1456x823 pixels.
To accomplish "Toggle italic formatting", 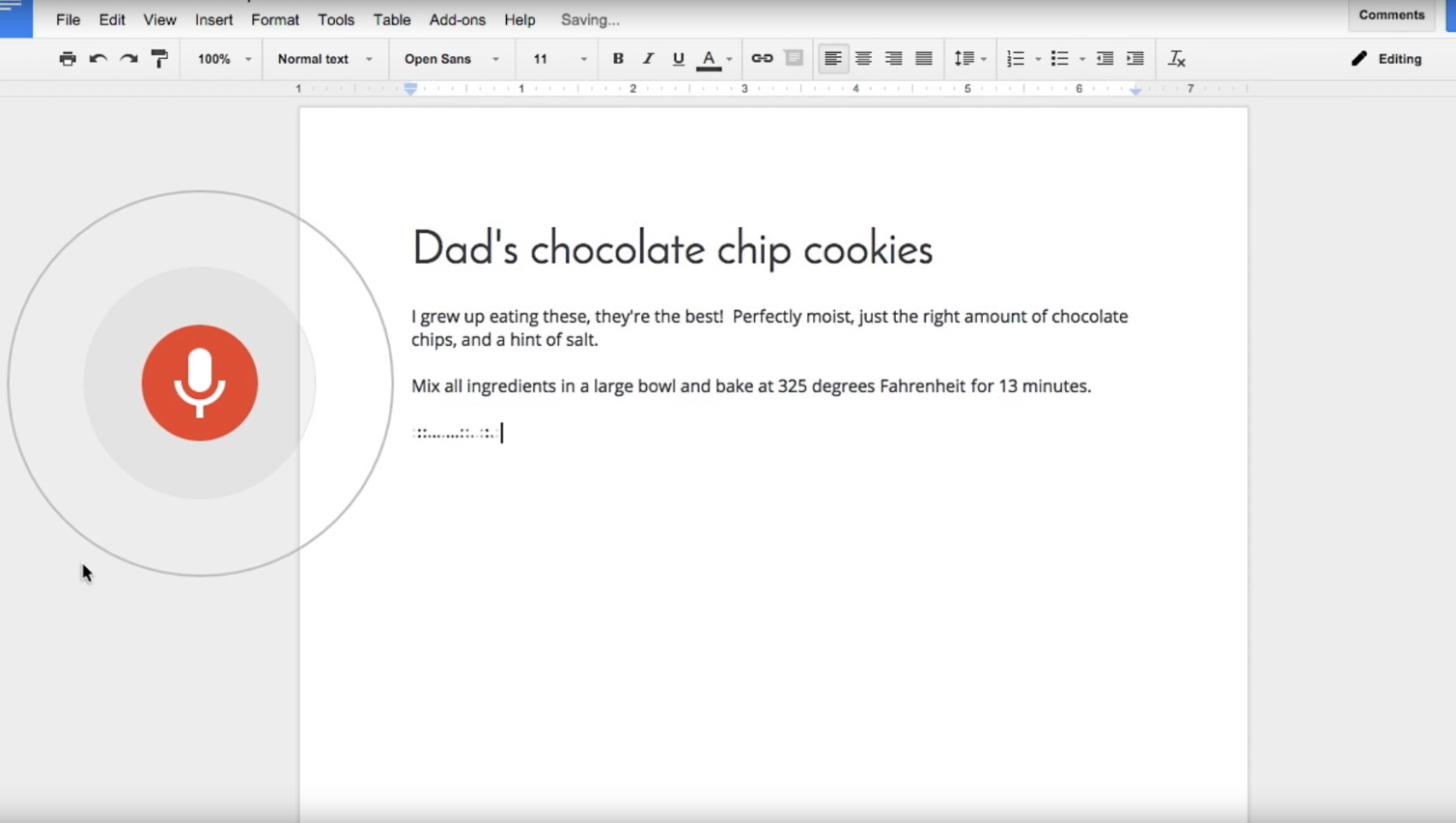I will click(648, 59).
